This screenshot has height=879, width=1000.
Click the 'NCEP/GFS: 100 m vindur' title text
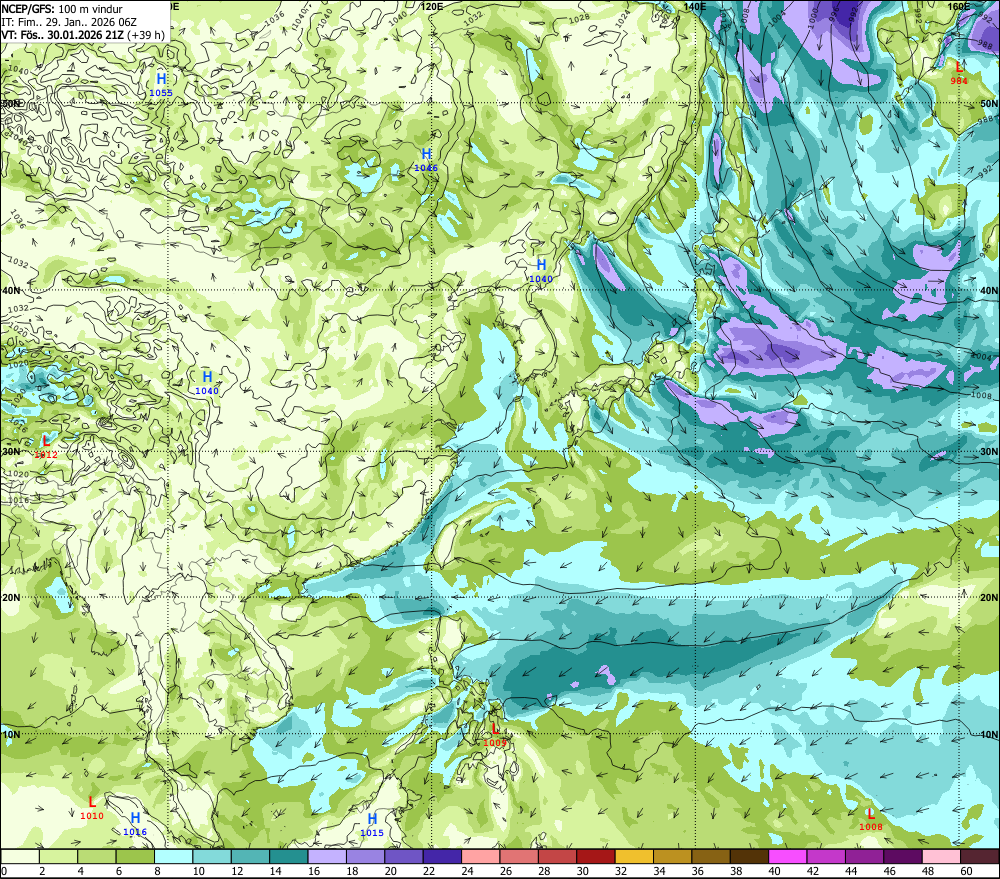(62, 9)
